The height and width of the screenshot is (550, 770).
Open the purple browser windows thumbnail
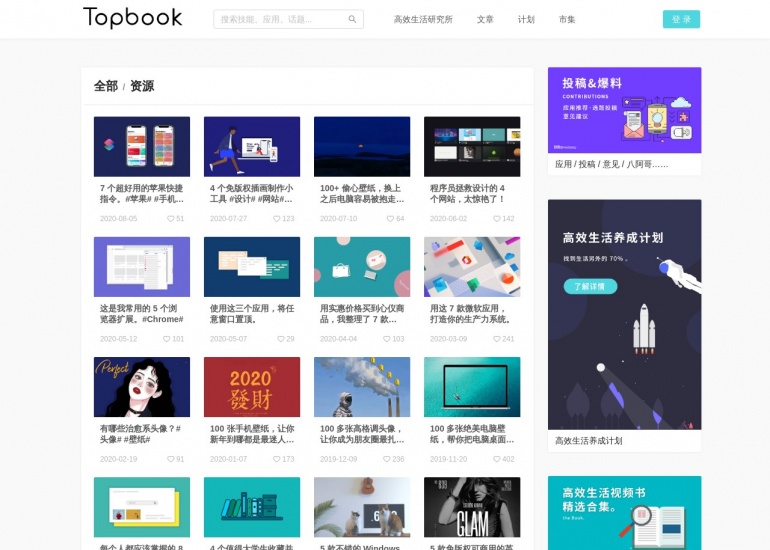142,267
